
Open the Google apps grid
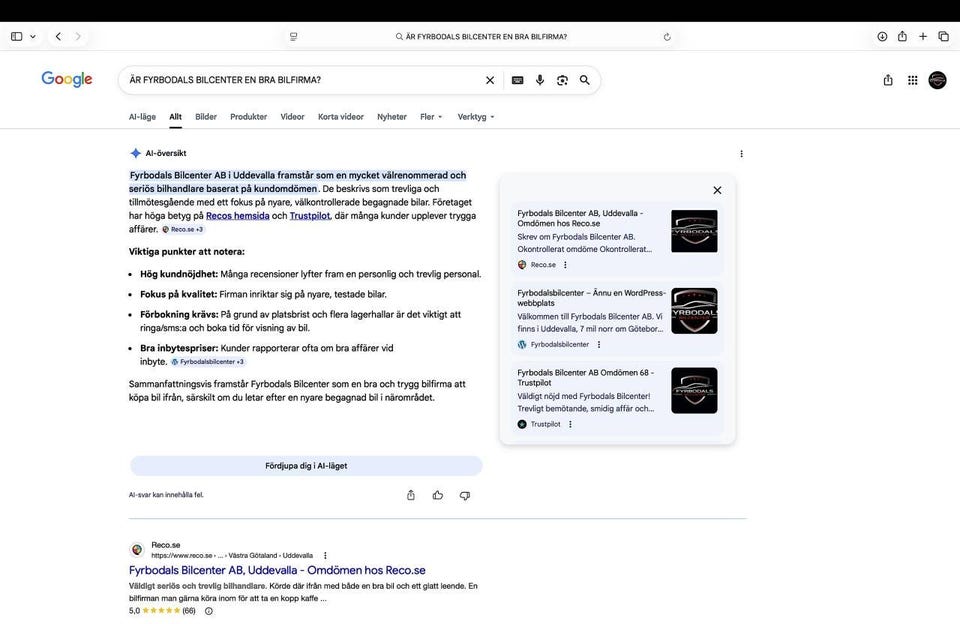tap(912, 80)
